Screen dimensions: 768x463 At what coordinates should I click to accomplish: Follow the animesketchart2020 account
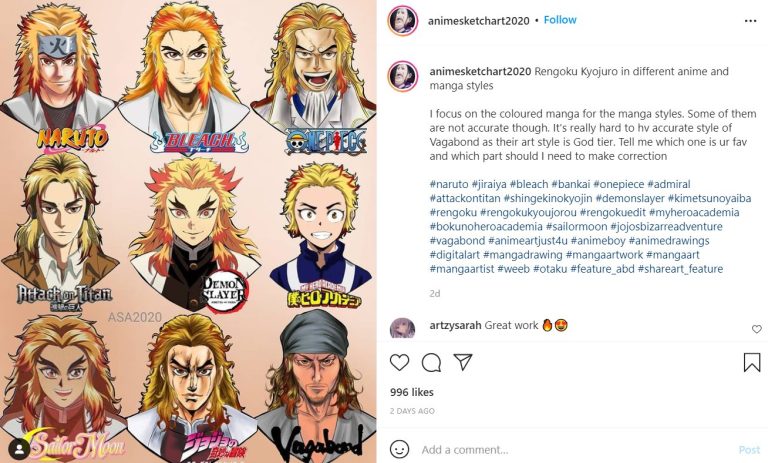[560, 20]
